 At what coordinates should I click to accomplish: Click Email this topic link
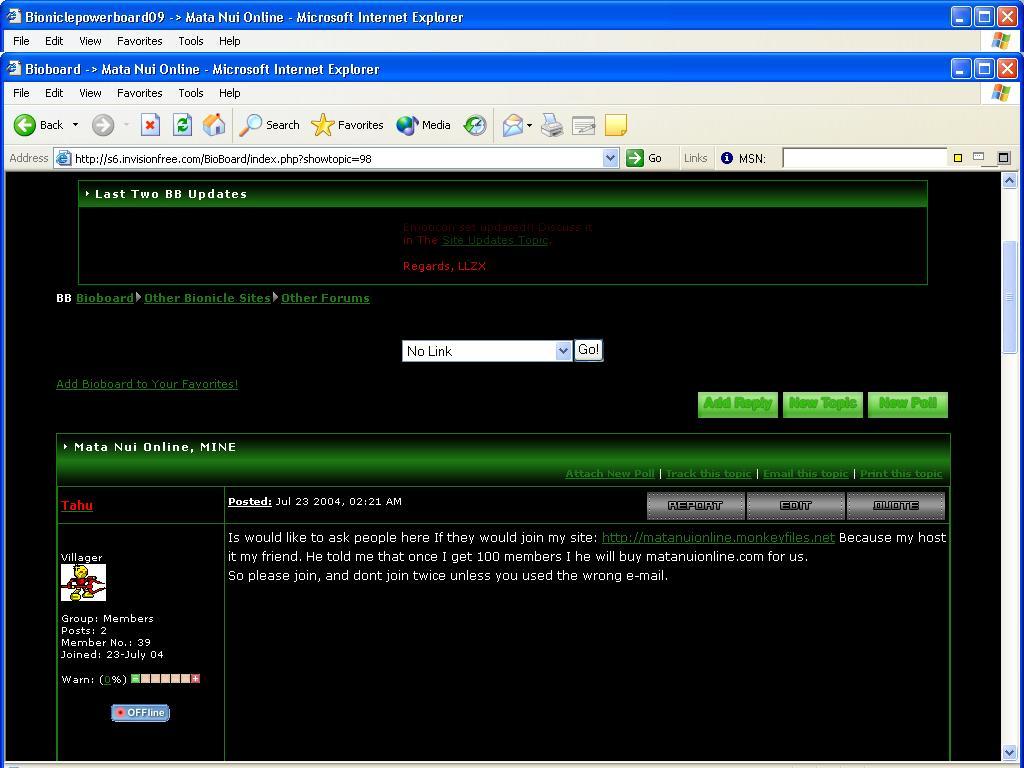pyautogui.click(x=805, y=473)
